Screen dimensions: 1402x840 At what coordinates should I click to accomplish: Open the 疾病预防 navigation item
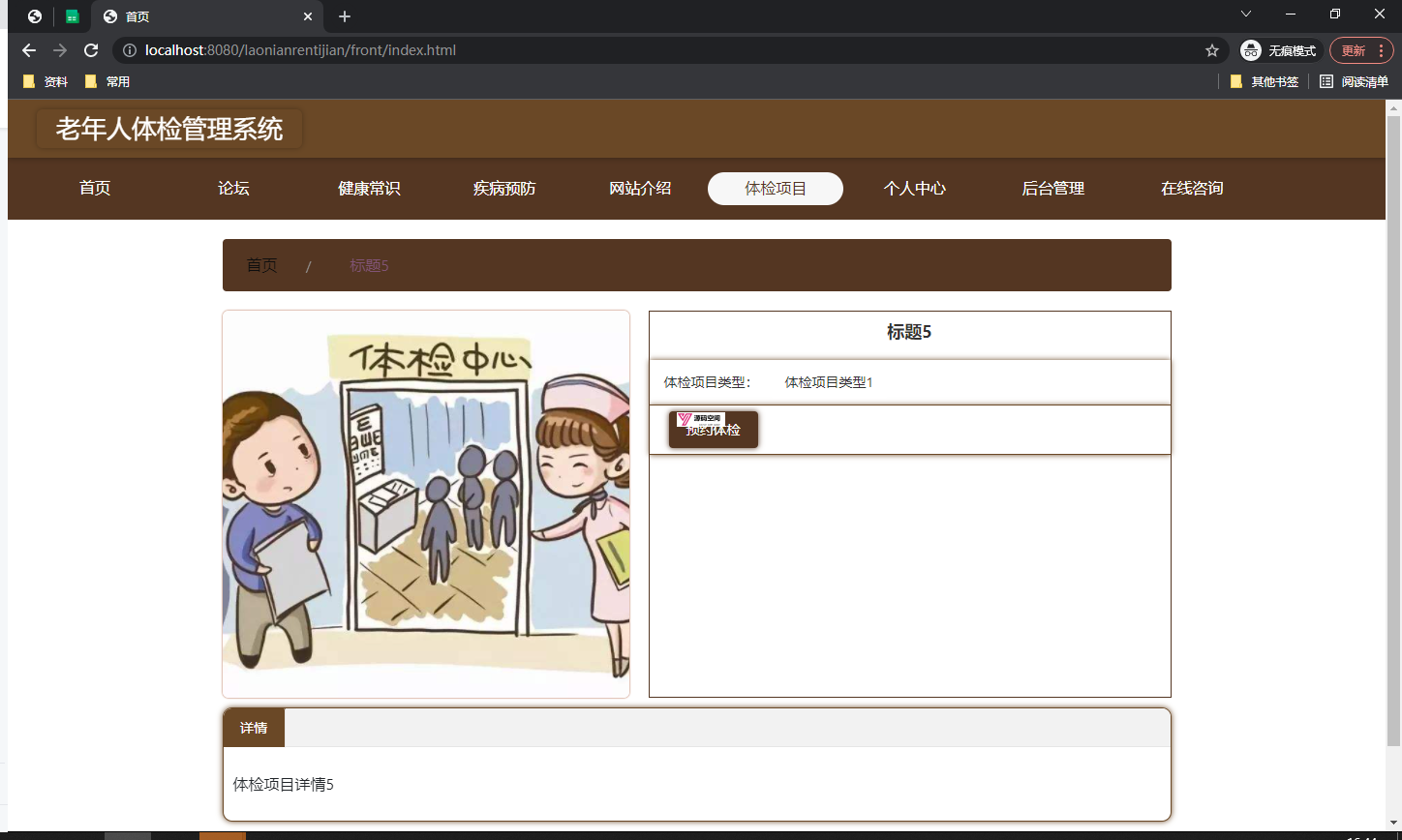[504, 189]
